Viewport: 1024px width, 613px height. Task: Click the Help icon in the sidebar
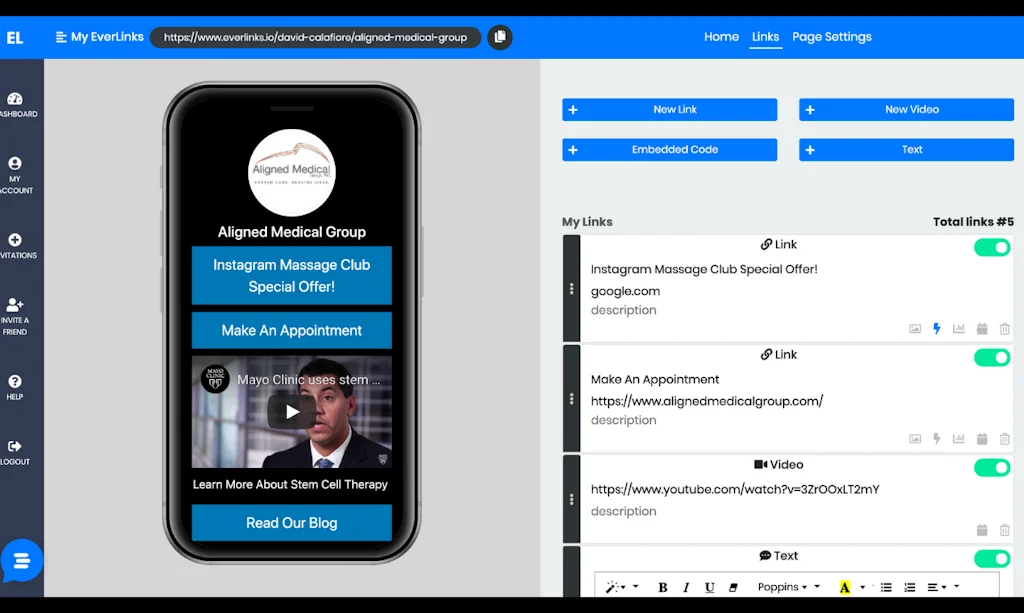20,382
